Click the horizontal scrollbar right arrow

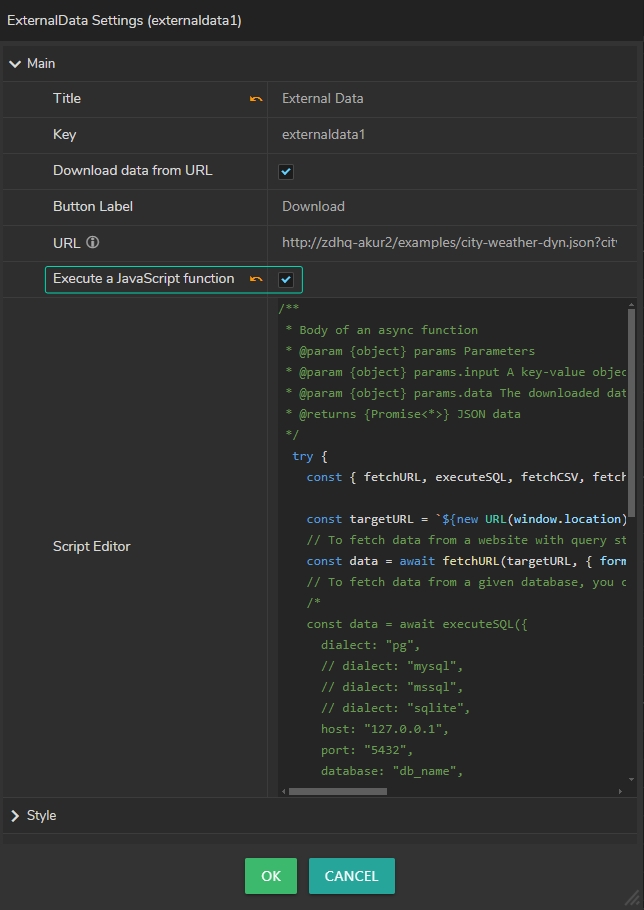[x=621, y=791]
